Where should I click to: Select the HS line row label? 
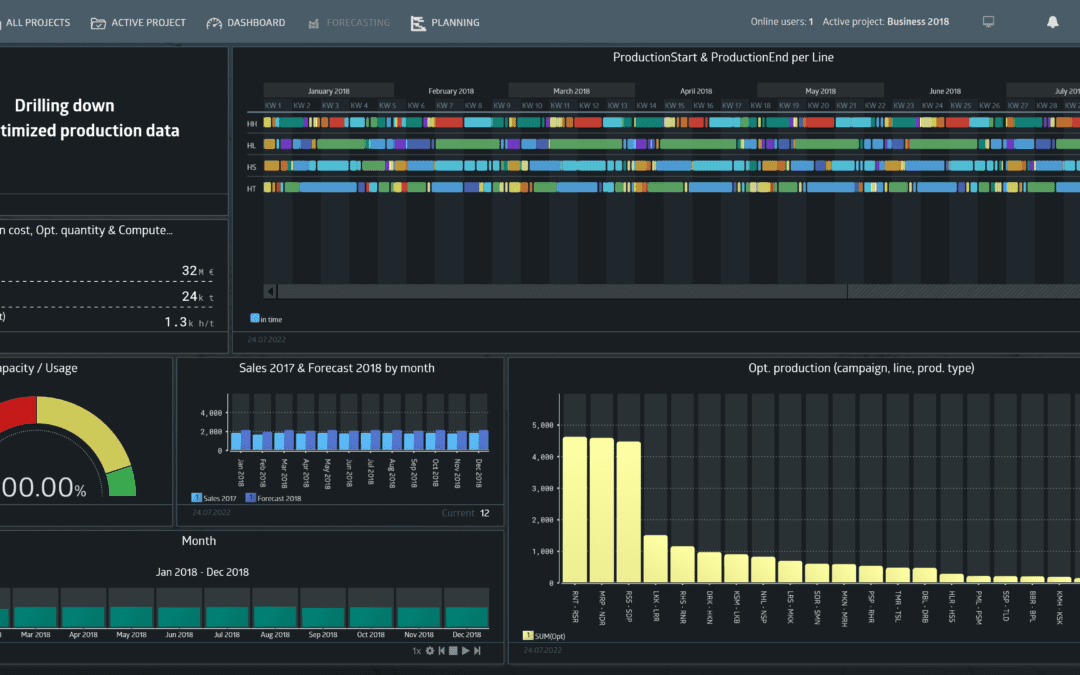pyautogui.click(x=251, y=167)
